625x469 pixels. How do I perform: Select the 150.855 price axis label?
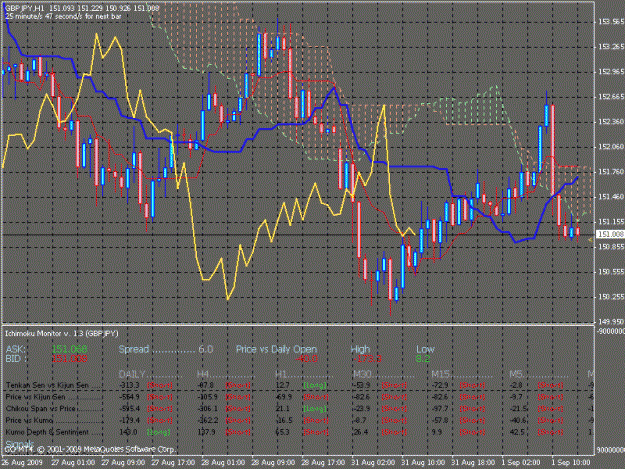(x=611, y=247)
